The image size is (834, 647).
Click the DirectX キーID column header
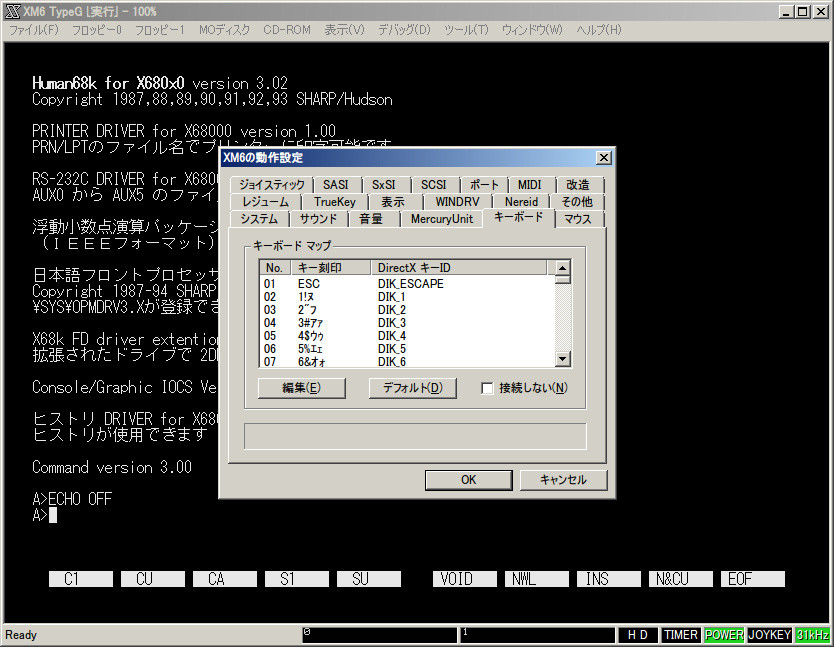458,268
